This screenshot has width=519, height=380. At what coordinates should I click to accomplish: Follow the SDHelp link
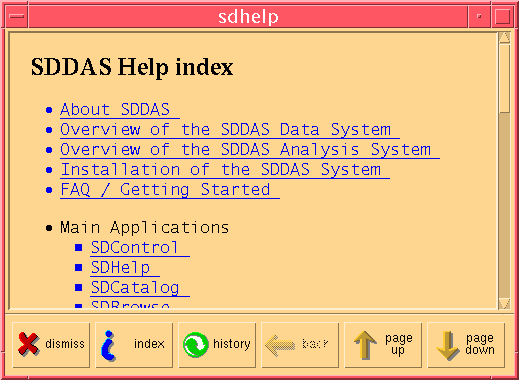[x=125, y=268]
